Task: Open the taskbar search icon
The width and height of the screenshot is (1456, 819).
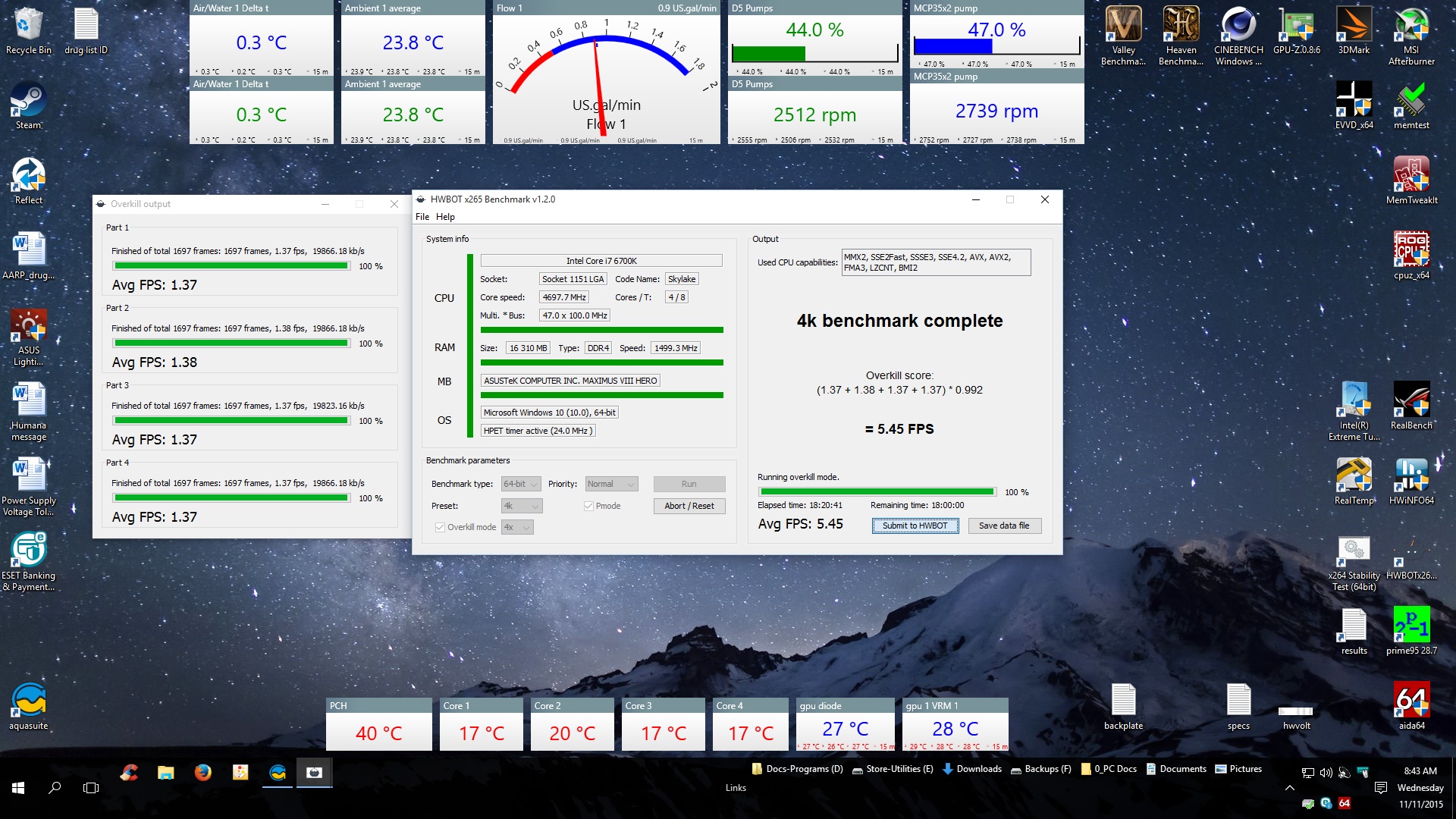Action: [55, 788]
